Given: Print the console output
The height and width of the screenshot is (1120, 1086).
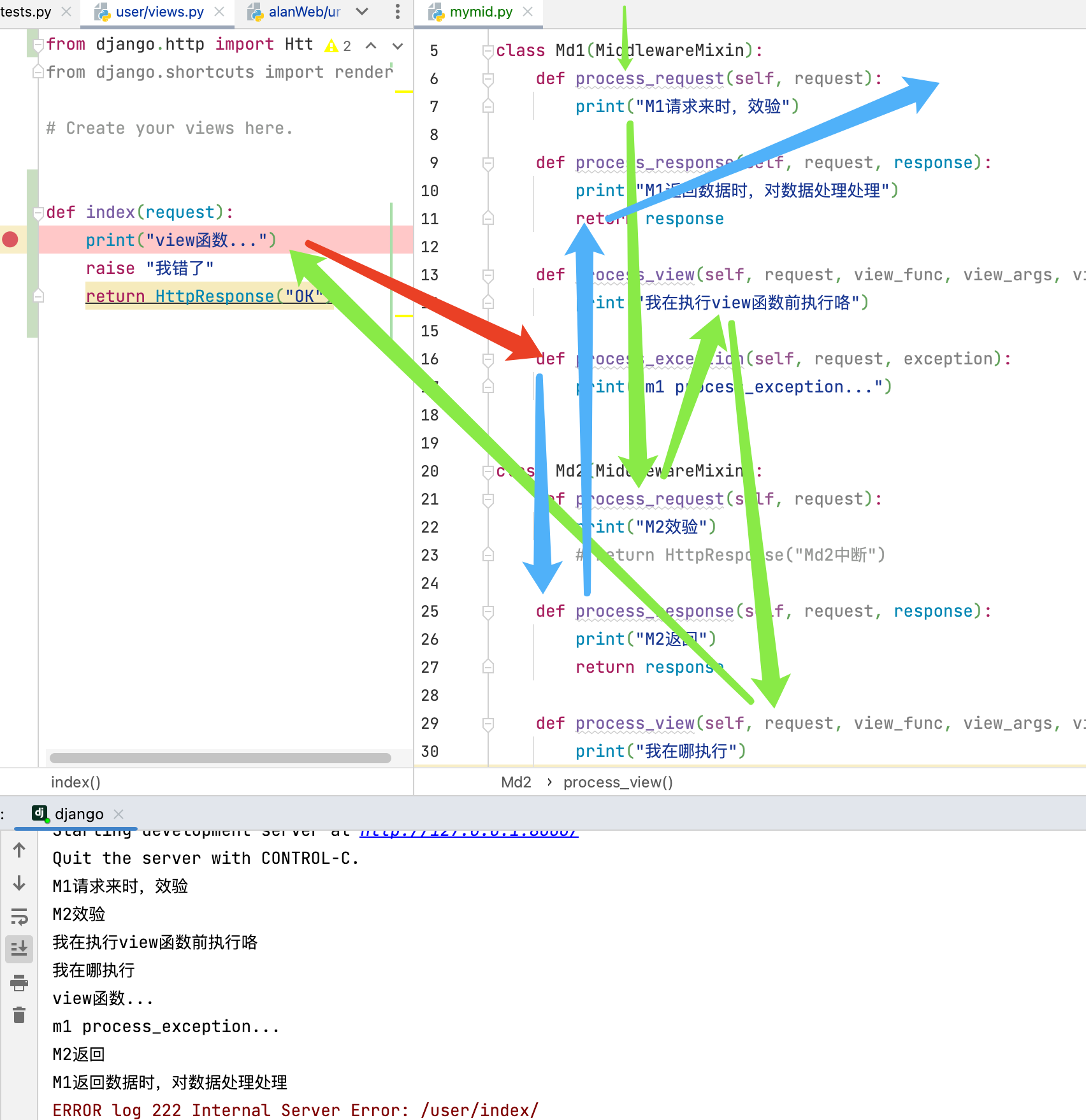Looking at the screenshot, I should (19, 982).
